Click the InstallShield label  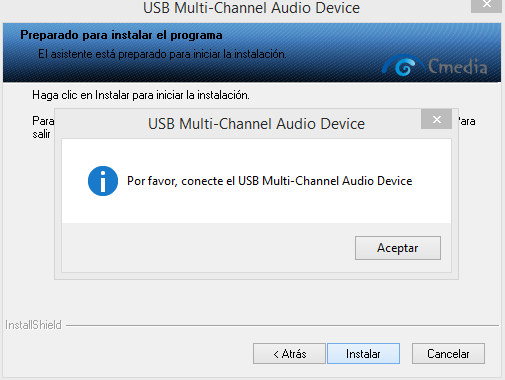pos(33,325)
